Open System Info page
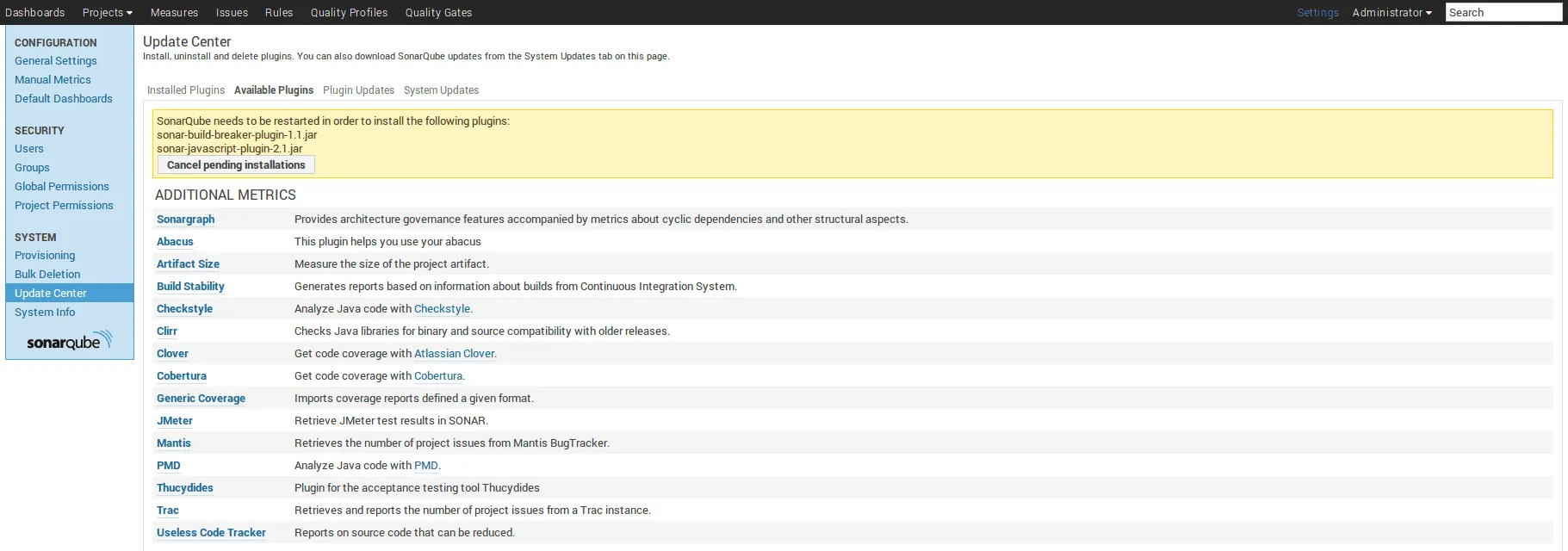This screenshot has width=1568, height=551. 45,313
